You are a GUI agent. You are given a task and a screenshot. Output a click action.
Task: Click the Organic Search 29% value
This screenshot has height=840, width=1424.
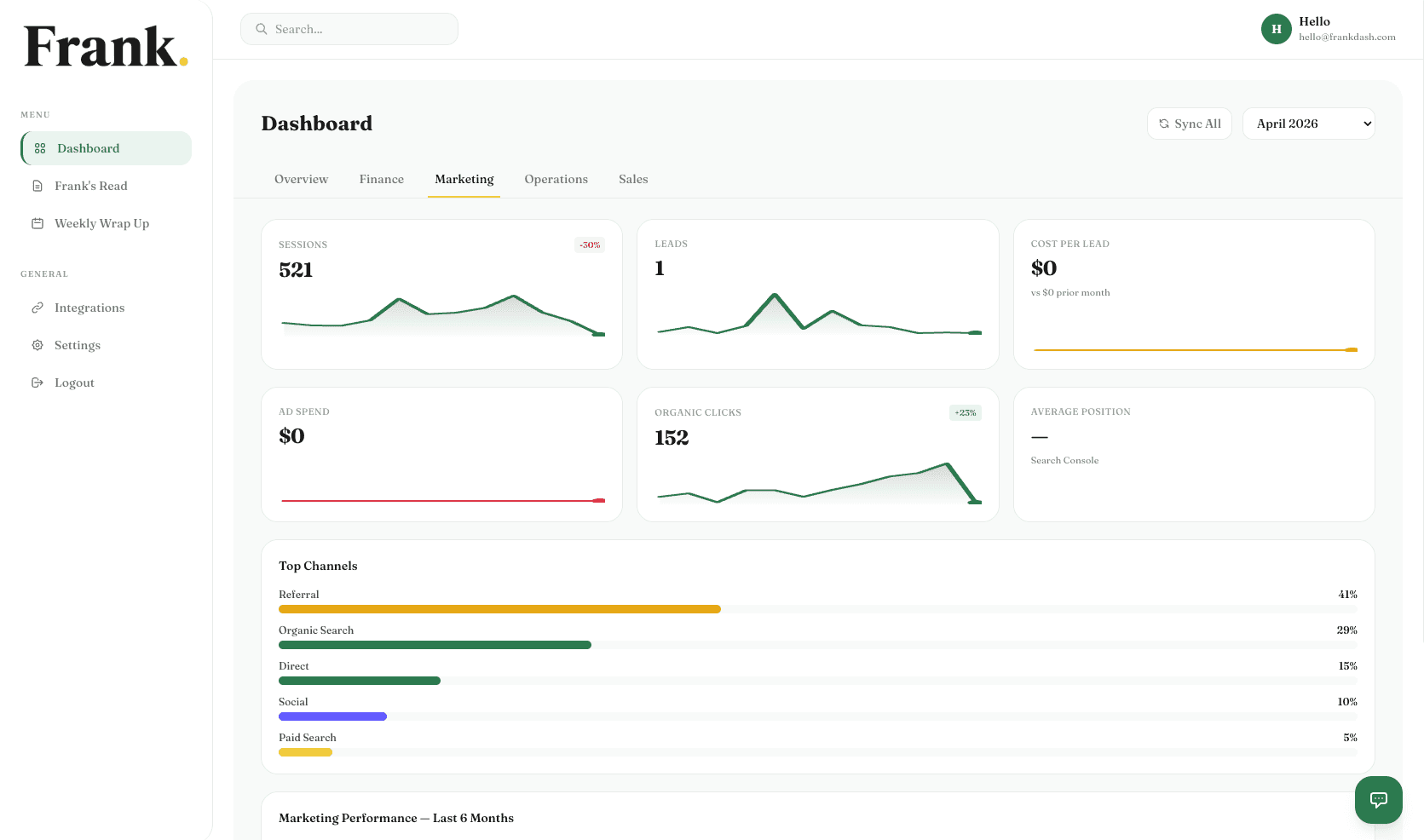click(1346, 630)
